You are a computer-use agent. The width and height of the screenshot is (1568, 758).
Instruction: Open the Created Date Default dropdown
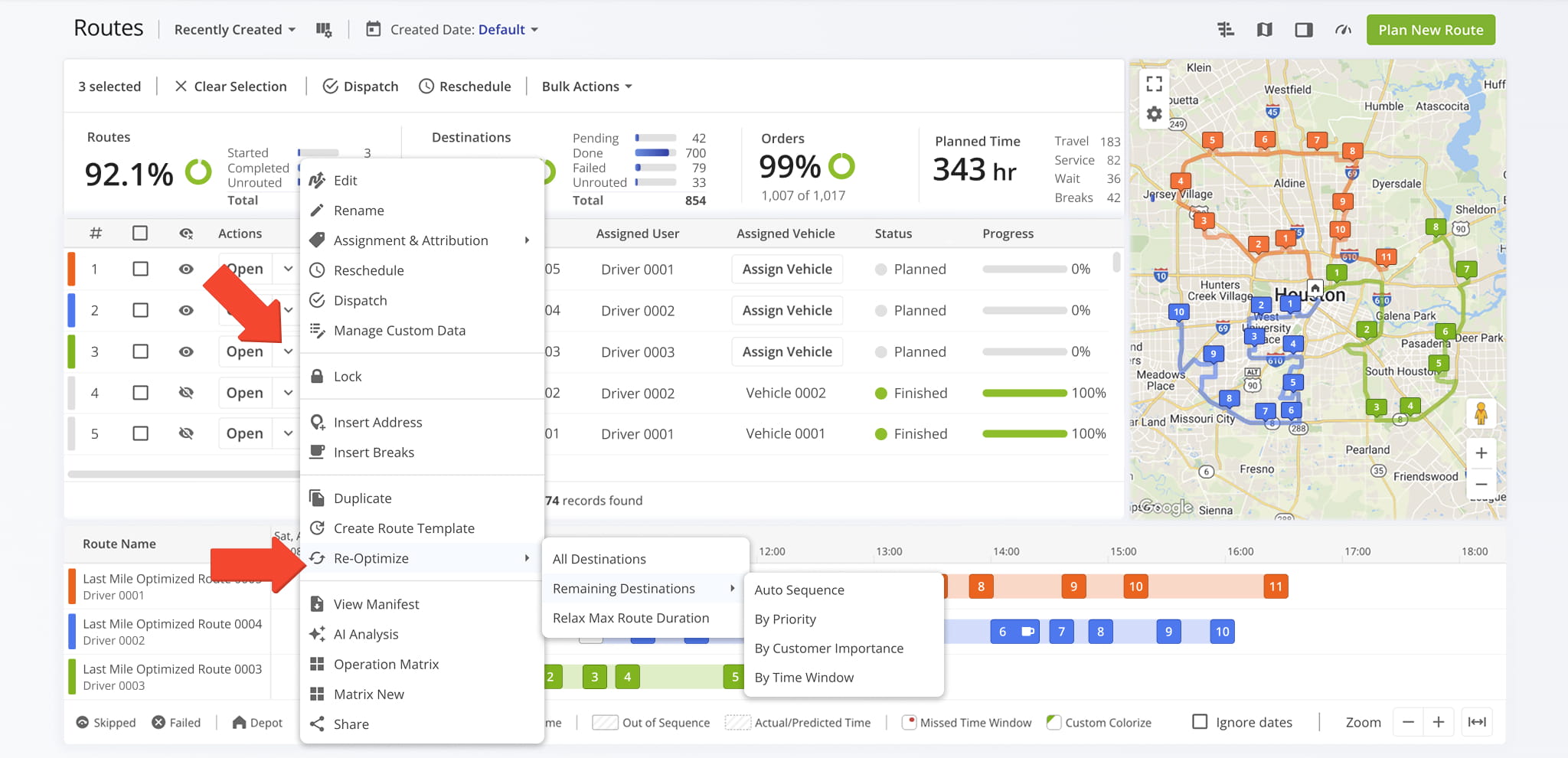508,30
